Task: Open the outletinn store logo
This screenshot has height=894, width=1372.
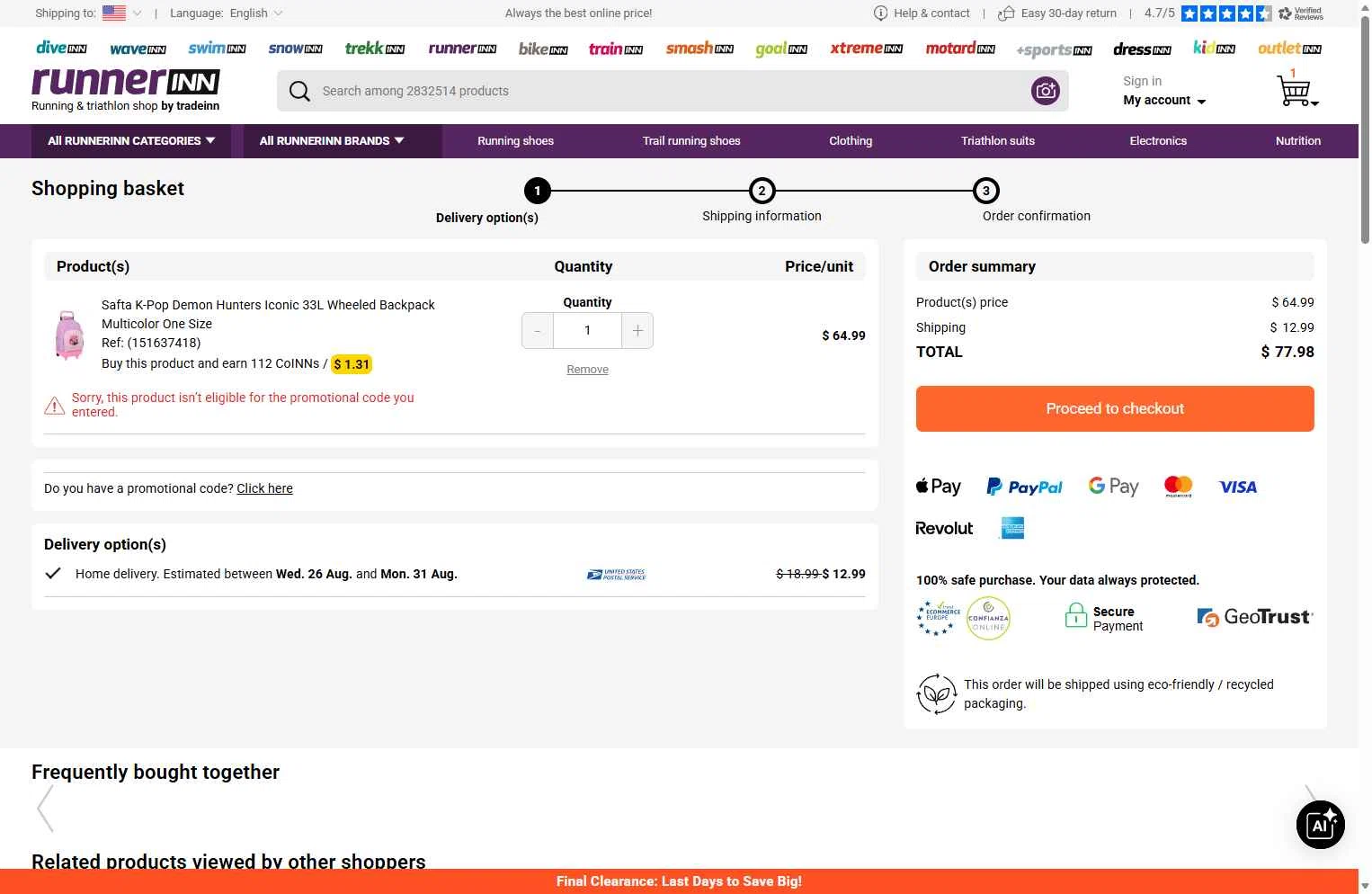Action: point(1289,49)
